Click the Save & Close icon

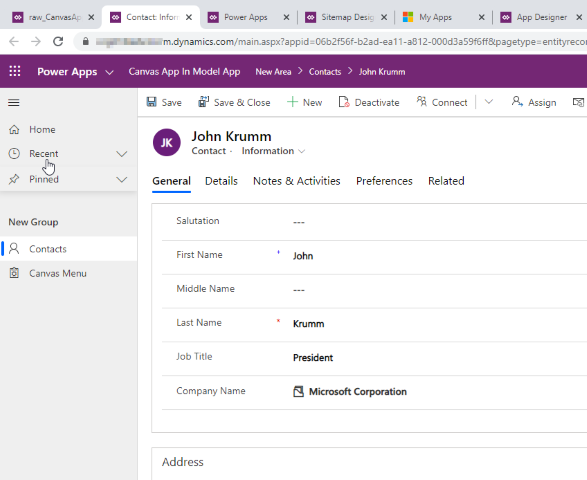(x=204, y=102)
